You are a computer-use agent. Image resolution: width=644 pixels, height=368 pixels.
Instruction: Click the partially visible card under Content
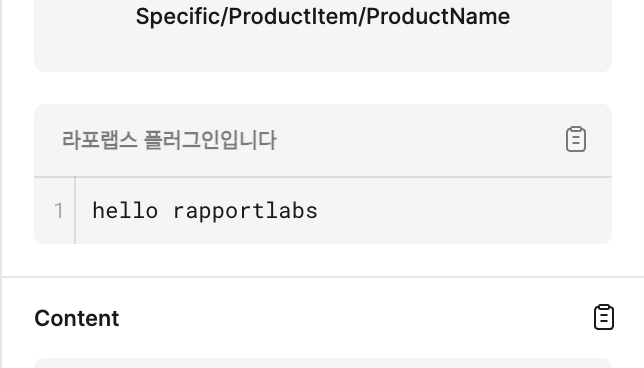coord(323,363)
